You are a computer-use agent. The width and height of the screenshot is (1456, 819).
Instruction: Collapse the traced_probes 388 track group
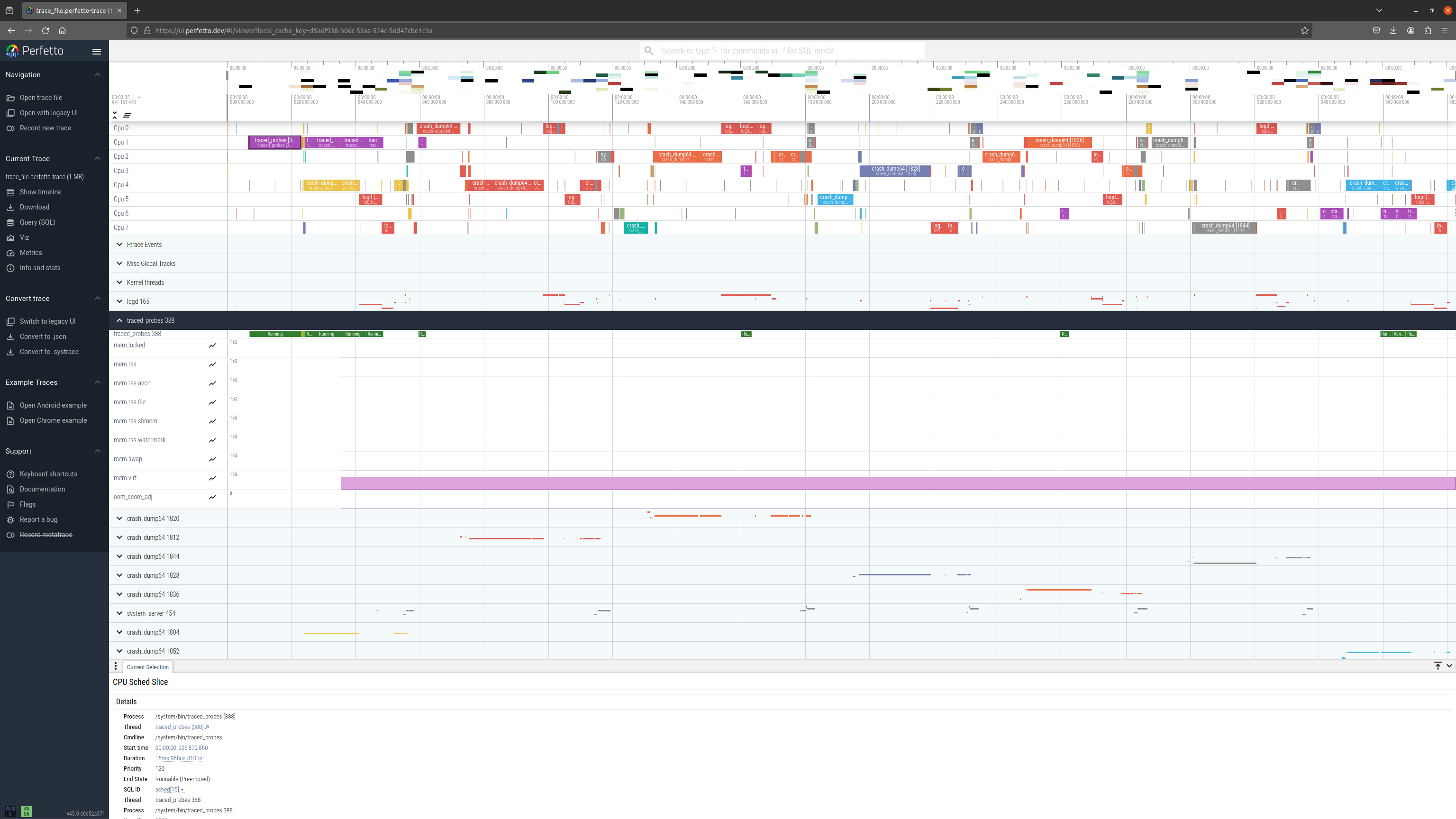(119, 320)
